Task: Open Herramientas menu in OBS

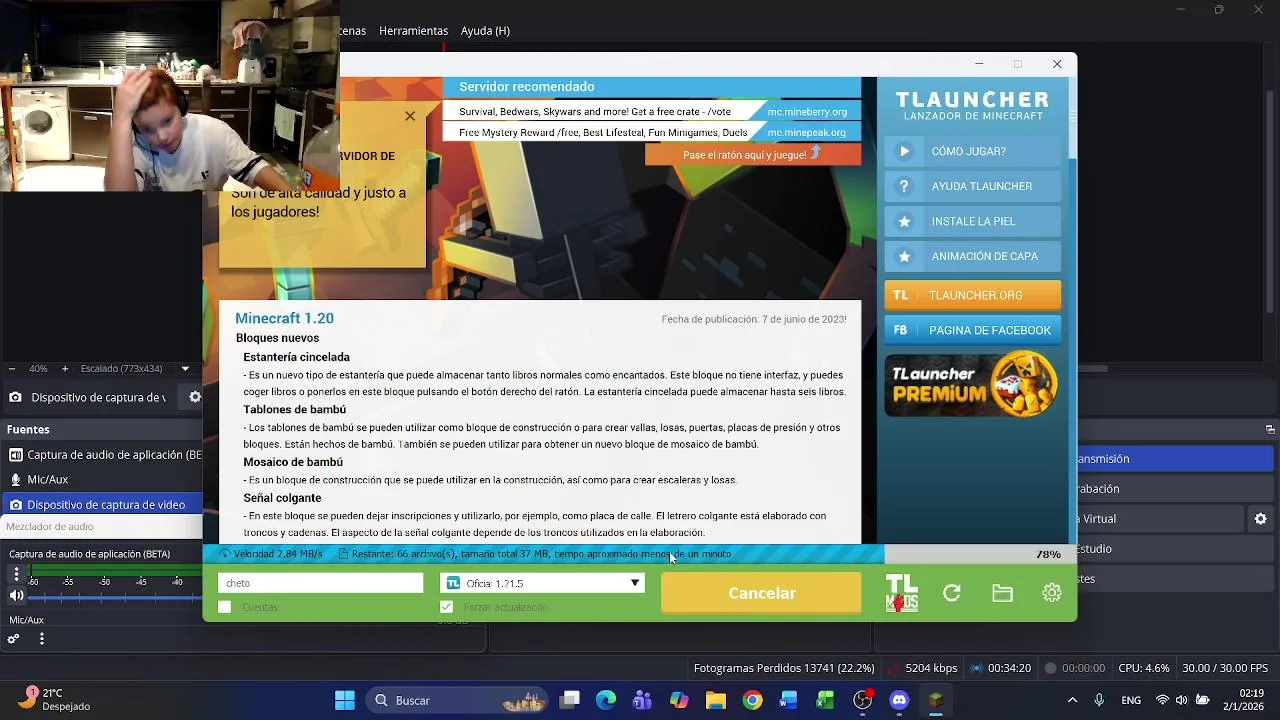Action: (x=413, y=31)
